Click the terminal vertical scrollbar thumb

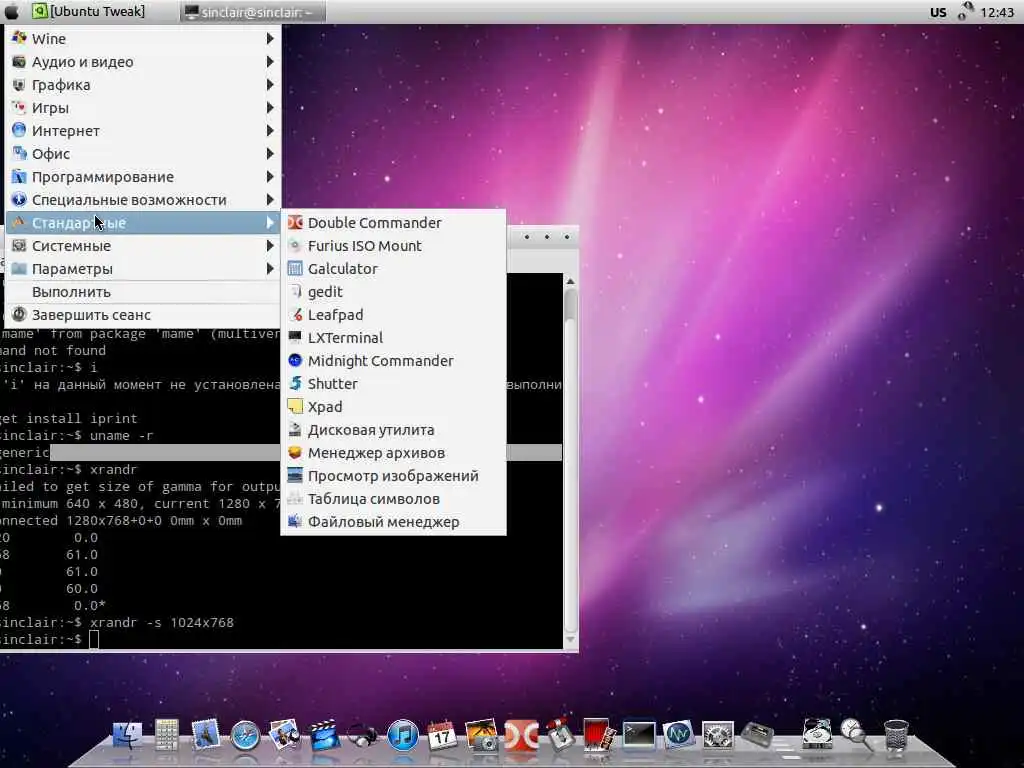tap(570, 305)
